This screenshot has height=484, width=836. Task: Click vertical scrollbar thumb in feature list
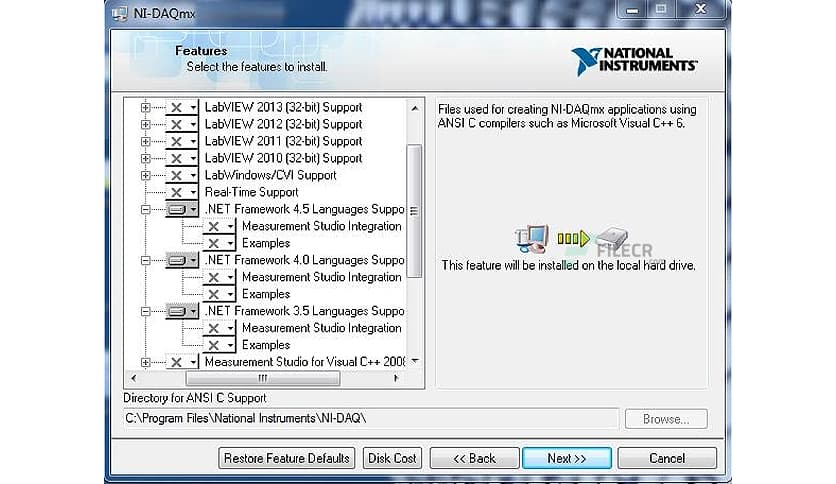point(414,211)
